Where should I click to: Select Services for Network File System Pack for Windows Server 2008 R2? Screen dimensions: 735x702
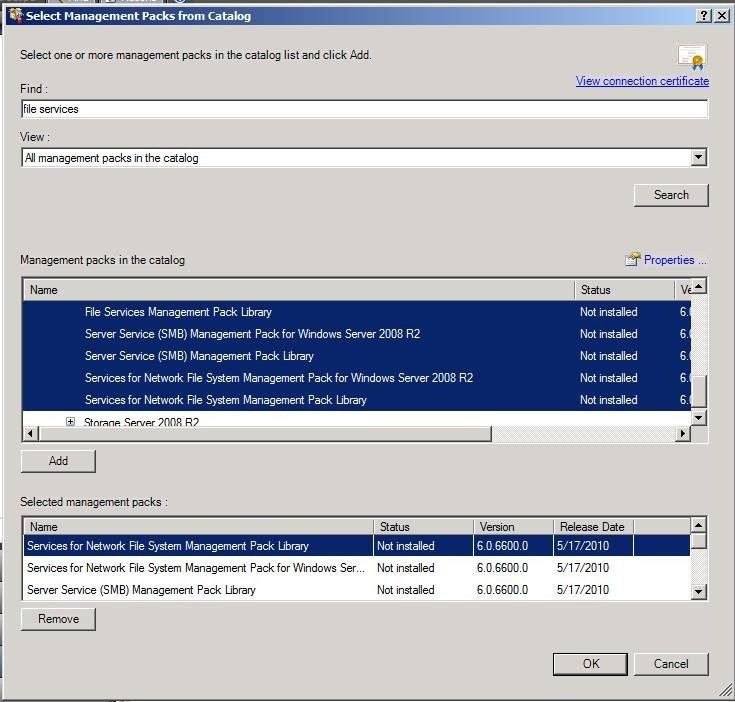356,378
